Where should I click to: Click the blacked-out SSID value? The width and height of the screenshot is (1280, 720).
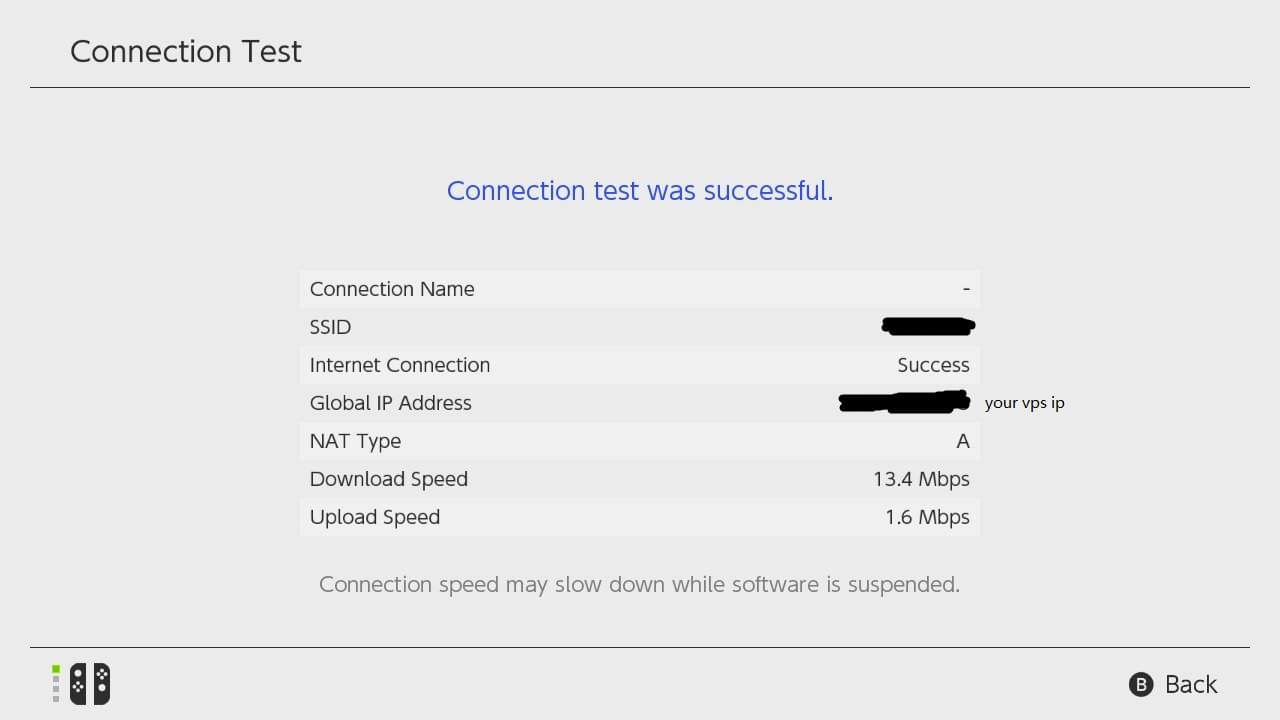click(x=928, y=326)
